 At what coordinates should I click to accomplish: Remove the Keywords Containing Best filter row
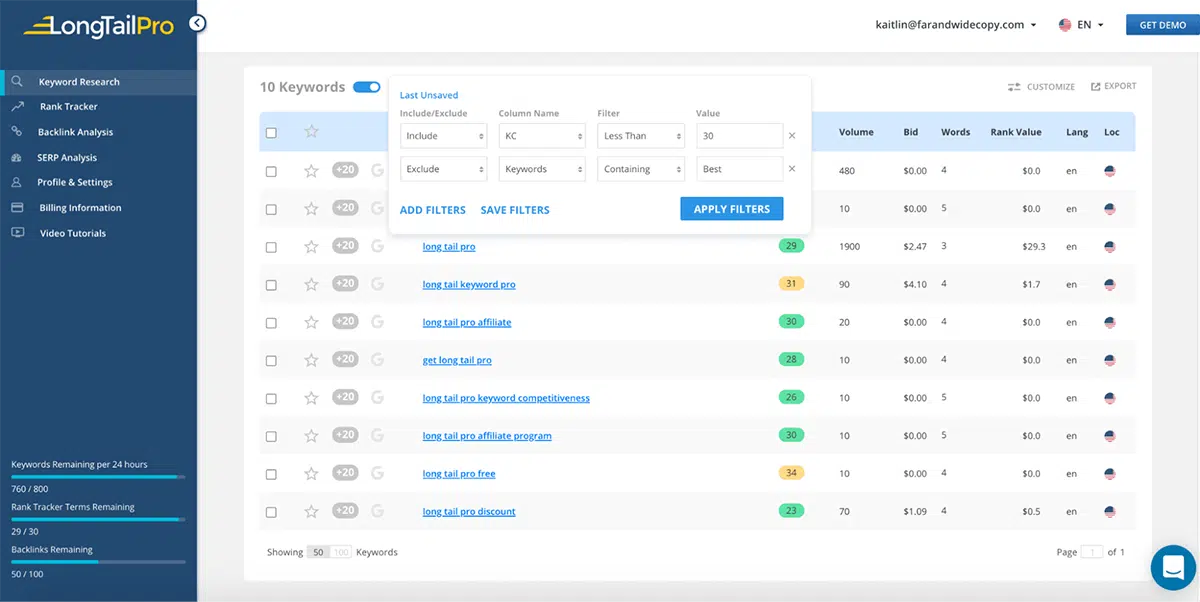pos(792,169)
